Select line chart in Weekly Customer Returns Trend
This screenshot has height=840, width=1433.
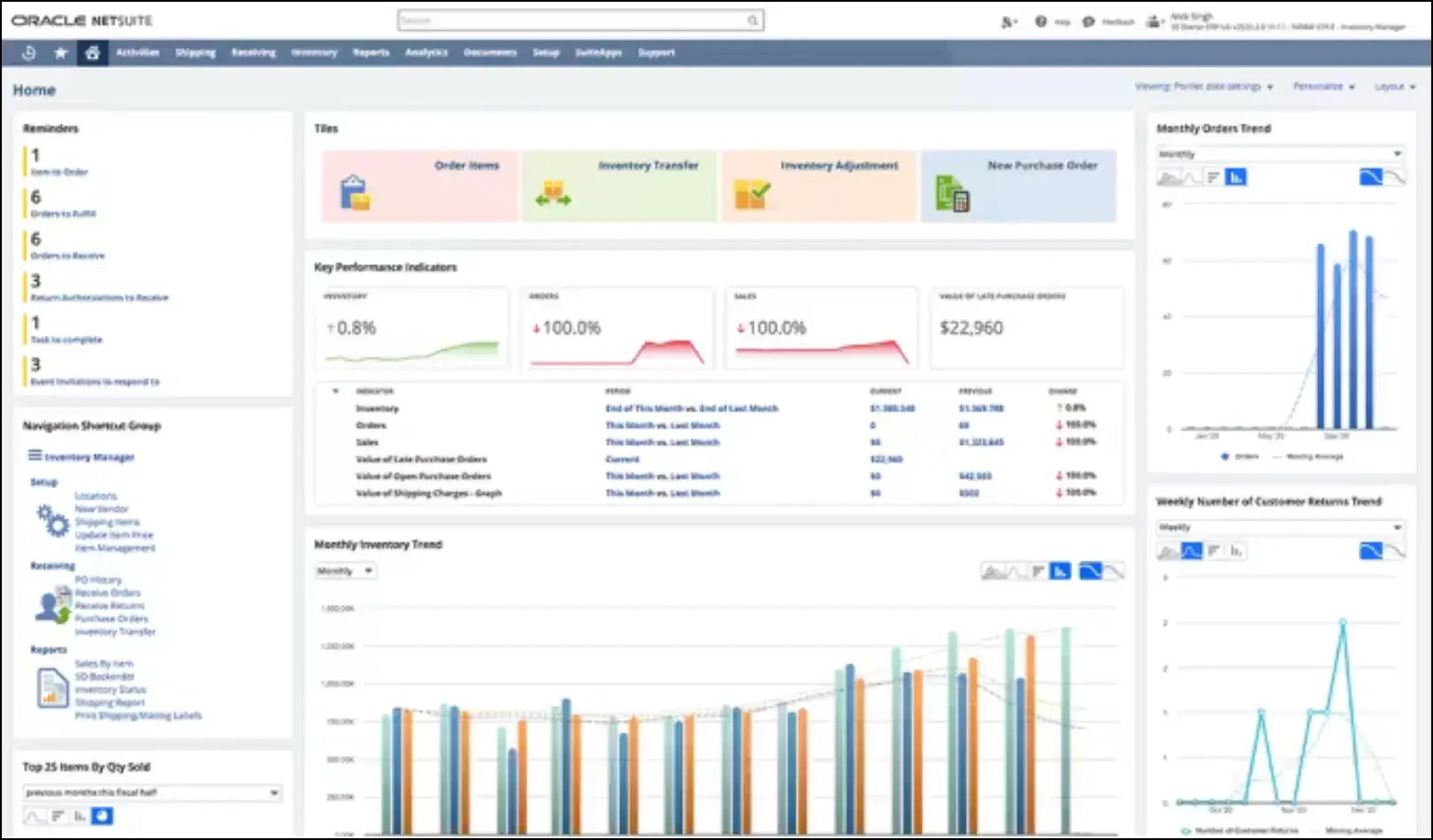1192,551
